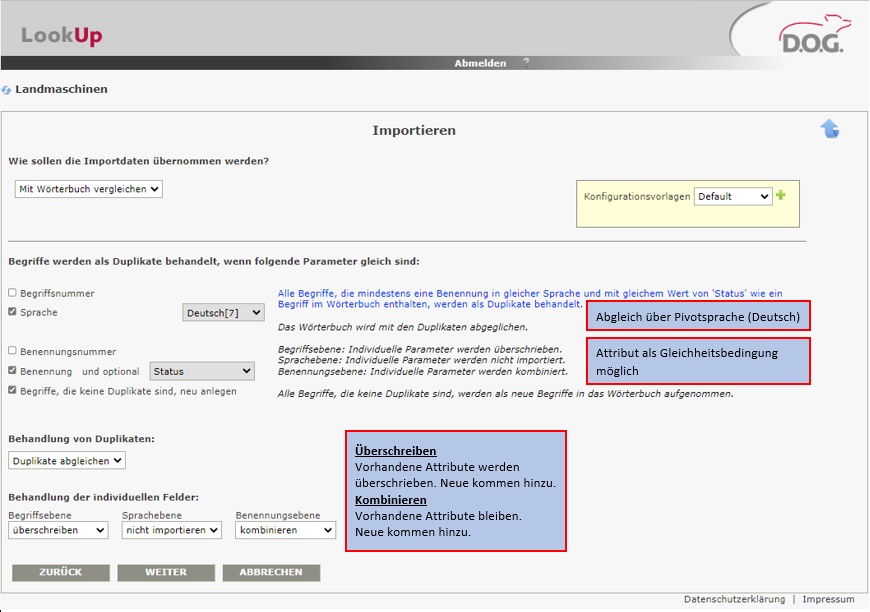870x612 pixels.
Task: Enable the Begriffsnummer checkbox
Action: click(x=12, y=293)
